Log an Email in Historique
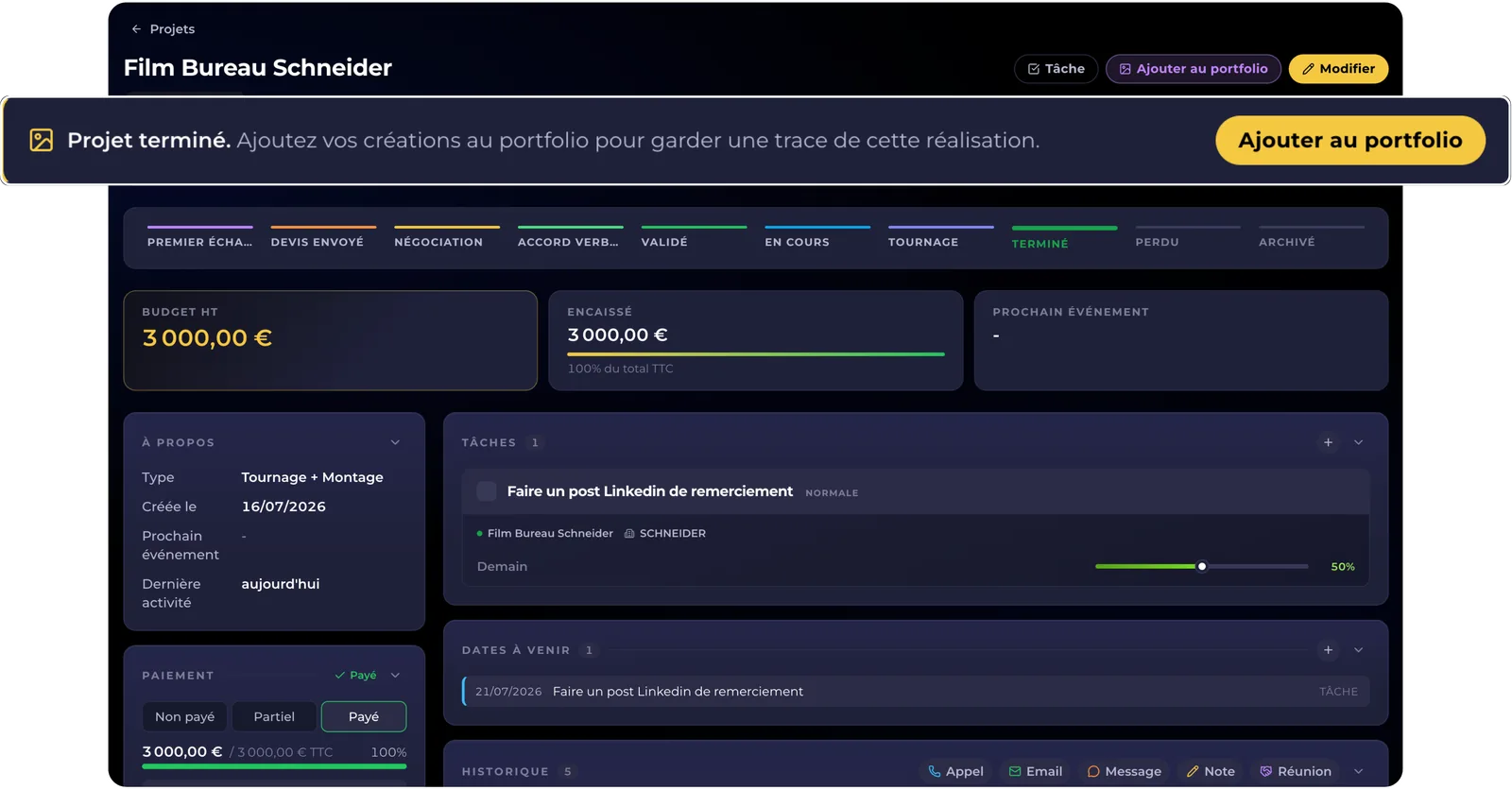 pos(1035,772)
